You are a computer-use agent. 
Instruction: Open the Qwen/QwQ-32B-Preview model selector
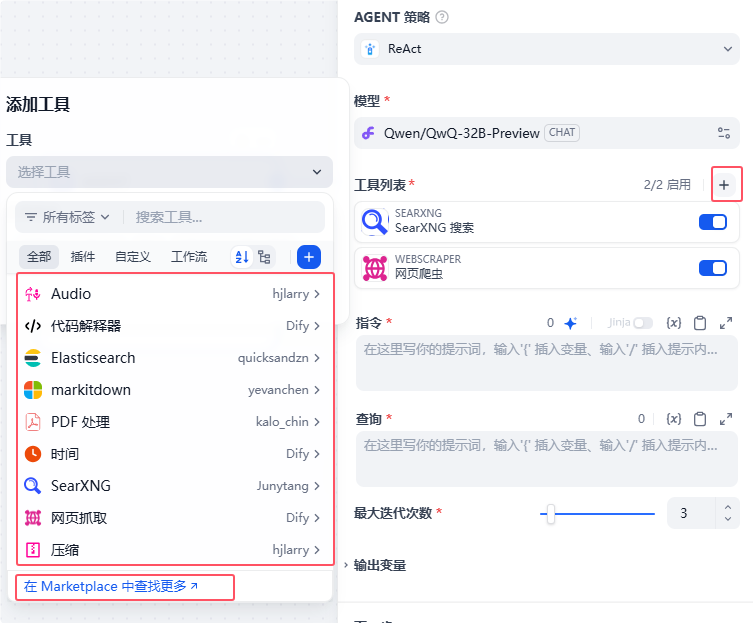click(547, 133)
